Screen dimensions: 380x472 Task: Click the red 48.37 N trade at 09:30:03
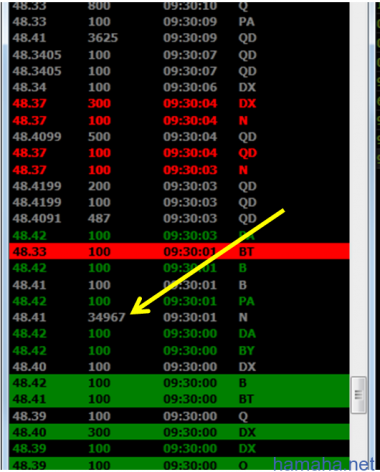pyautogui.click(x=179, y=170)
